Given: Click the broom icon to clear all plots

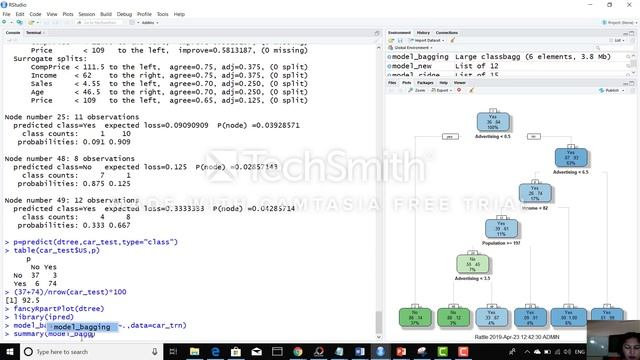Looking at the screenshot, I should pos(471,90).
